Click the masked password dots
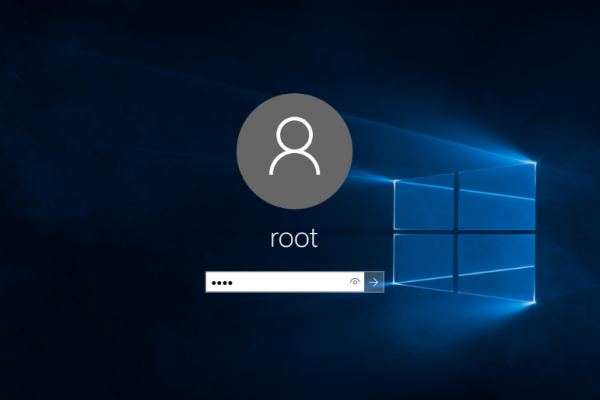The width and height of the screenshot is (600, 400). pyautogui.click(x=222, y=283)
